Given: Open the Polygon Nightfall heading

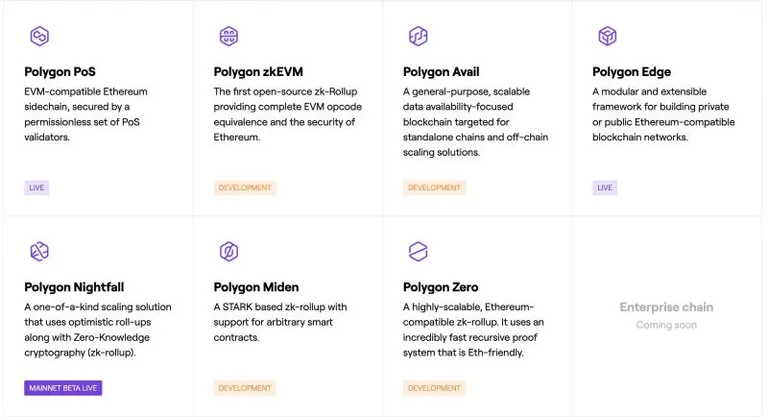Looking at the screenshot, I should 74,287.
